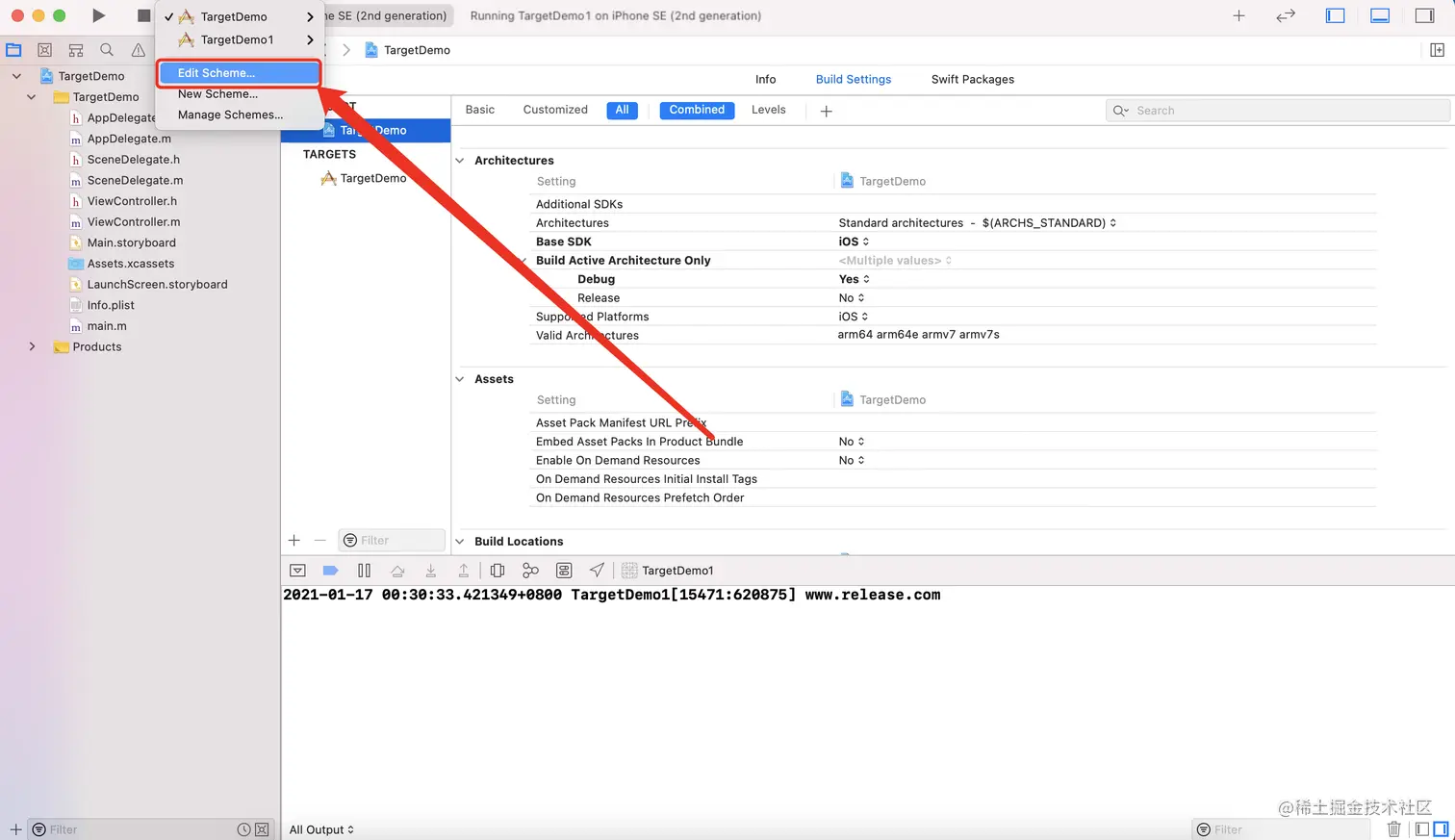Click the Simulate Location arrow icon

(x=597, y=571)
